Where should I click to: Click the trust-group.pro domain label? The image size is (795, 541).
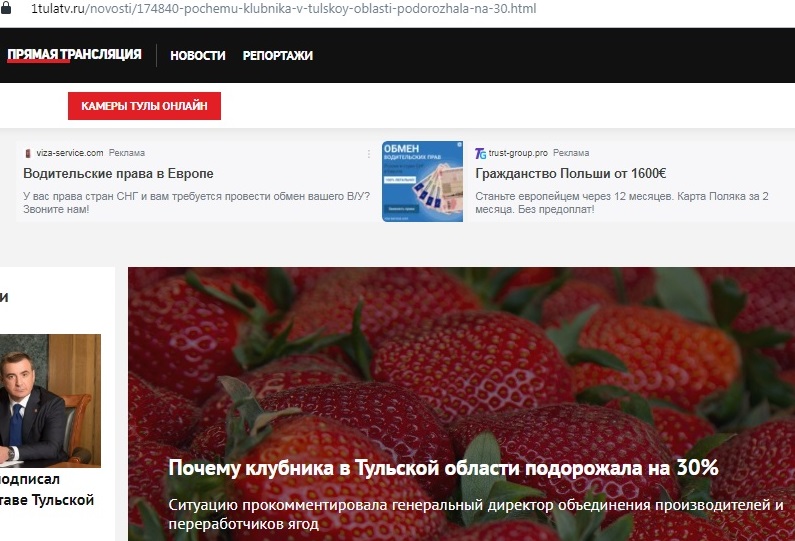pyautogui.click(x=518, y=153)
